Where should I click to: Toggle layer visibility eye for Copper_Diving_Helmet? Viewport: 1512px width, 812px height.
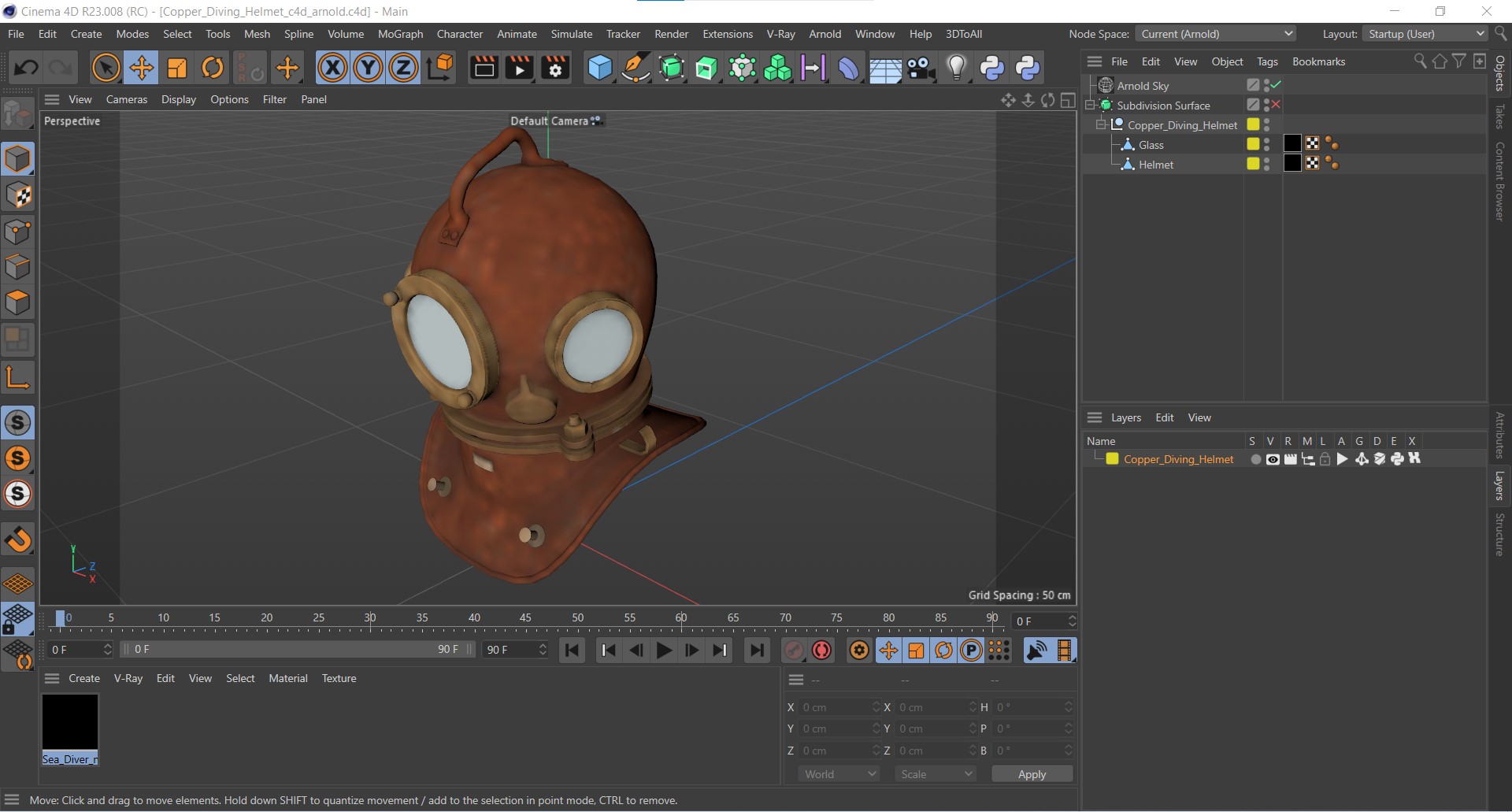pyautogui.click(x=1273, y=459)
